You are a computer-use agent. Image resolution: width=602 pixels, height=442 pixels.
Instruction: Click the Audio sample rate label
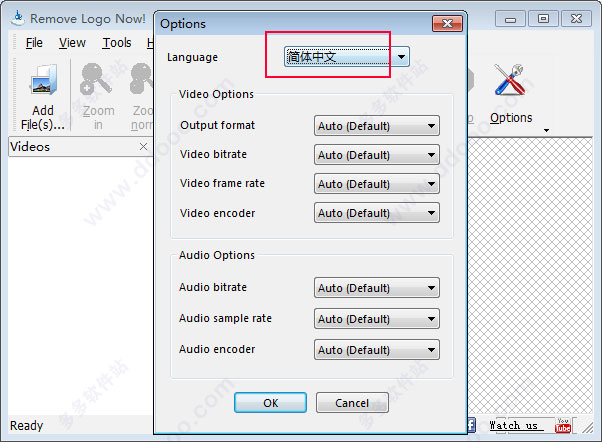pyautogui.click(x=225, y=318)
